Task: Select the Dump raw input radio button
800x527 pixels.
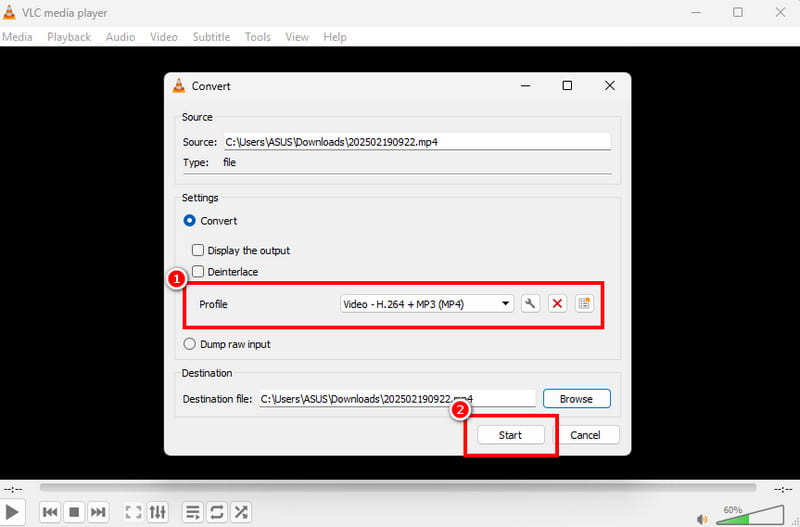Action: [190, 344]
